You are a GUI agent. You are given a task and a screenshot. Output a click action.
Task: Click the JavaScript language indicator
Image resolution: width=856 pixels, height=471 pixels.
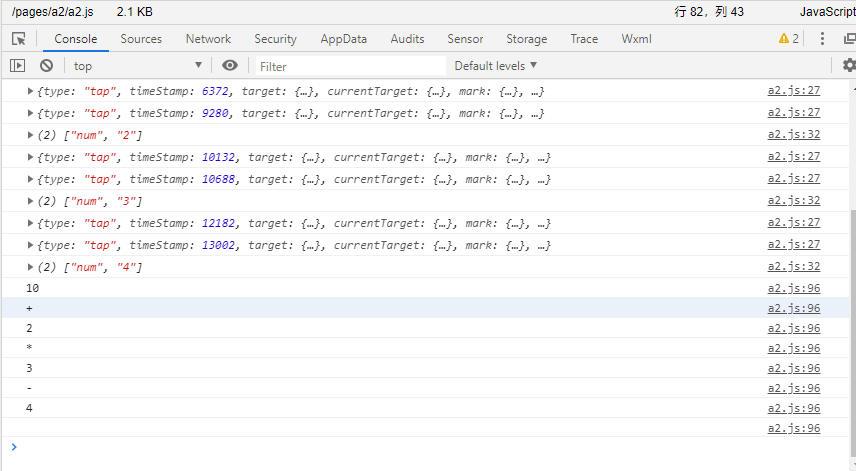828,12
